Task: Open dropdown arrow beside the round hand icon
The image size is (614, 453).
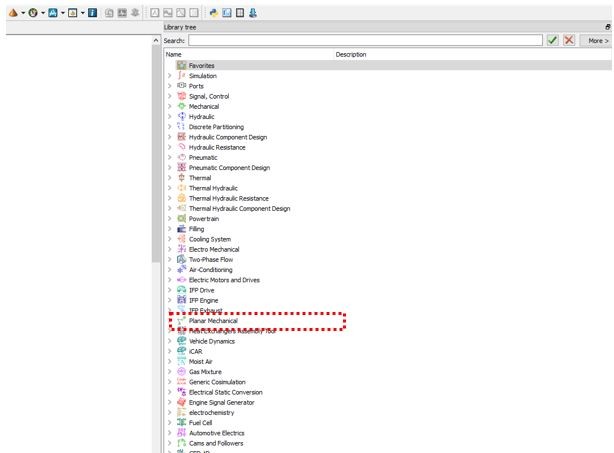Action: pyautogui.click(x=43, y=13)
